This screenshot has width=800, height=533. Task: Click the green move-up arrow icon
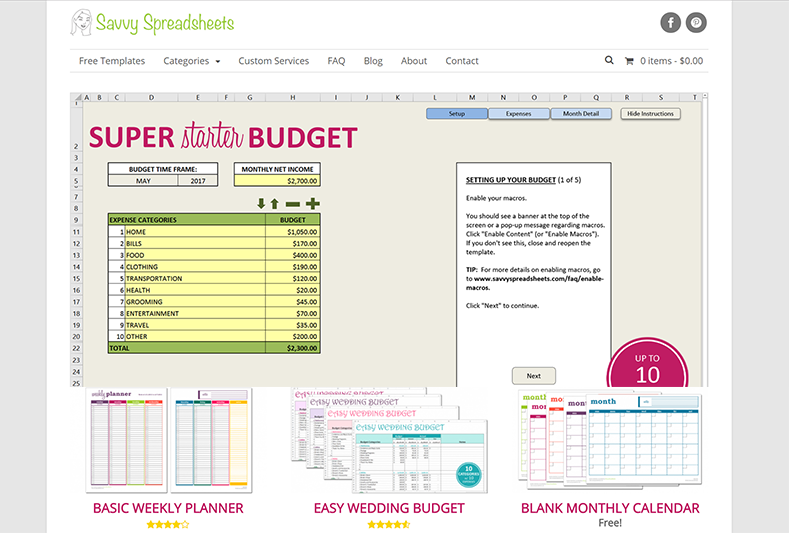click(x=274, y=204)
